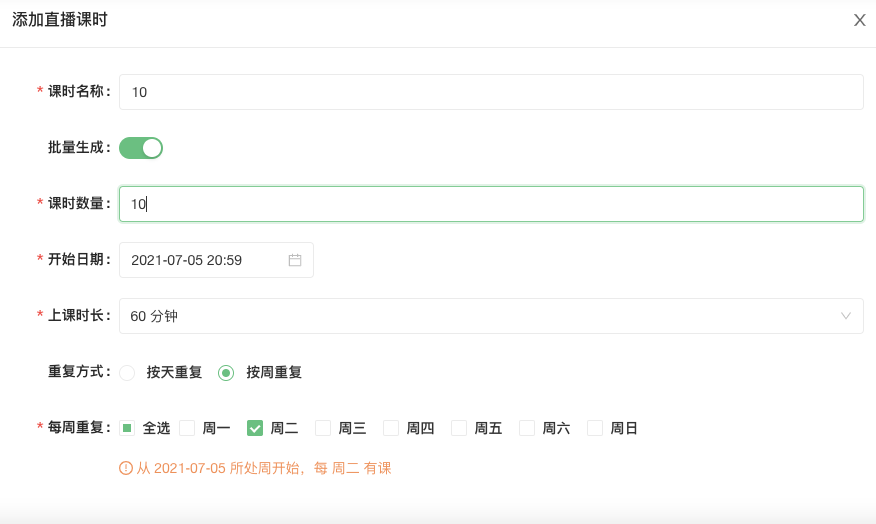The image size is (876, 524).
Task: Check the 周日 checkbox
Action: 595,428
